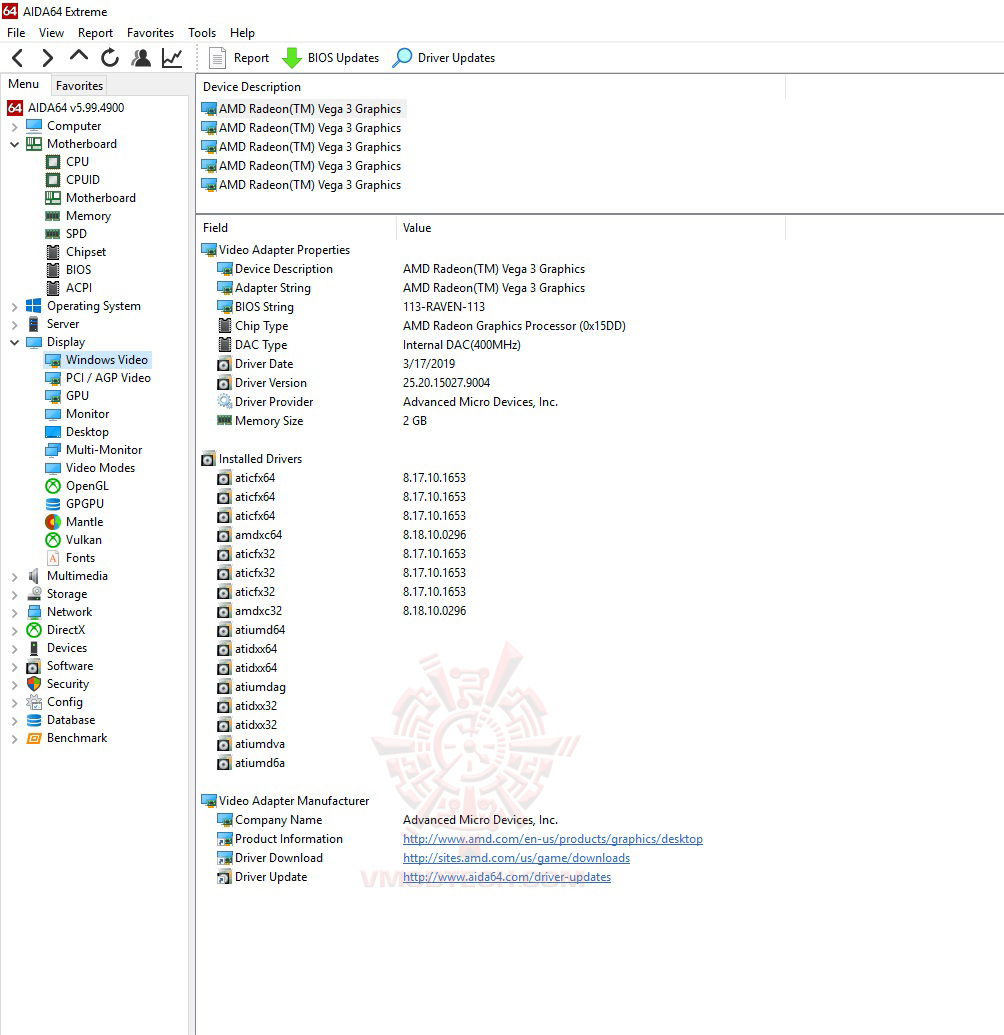Select the Fonts item in tree
Image resolution: width=1004 pixels, height=1035 pixels.
80,558
